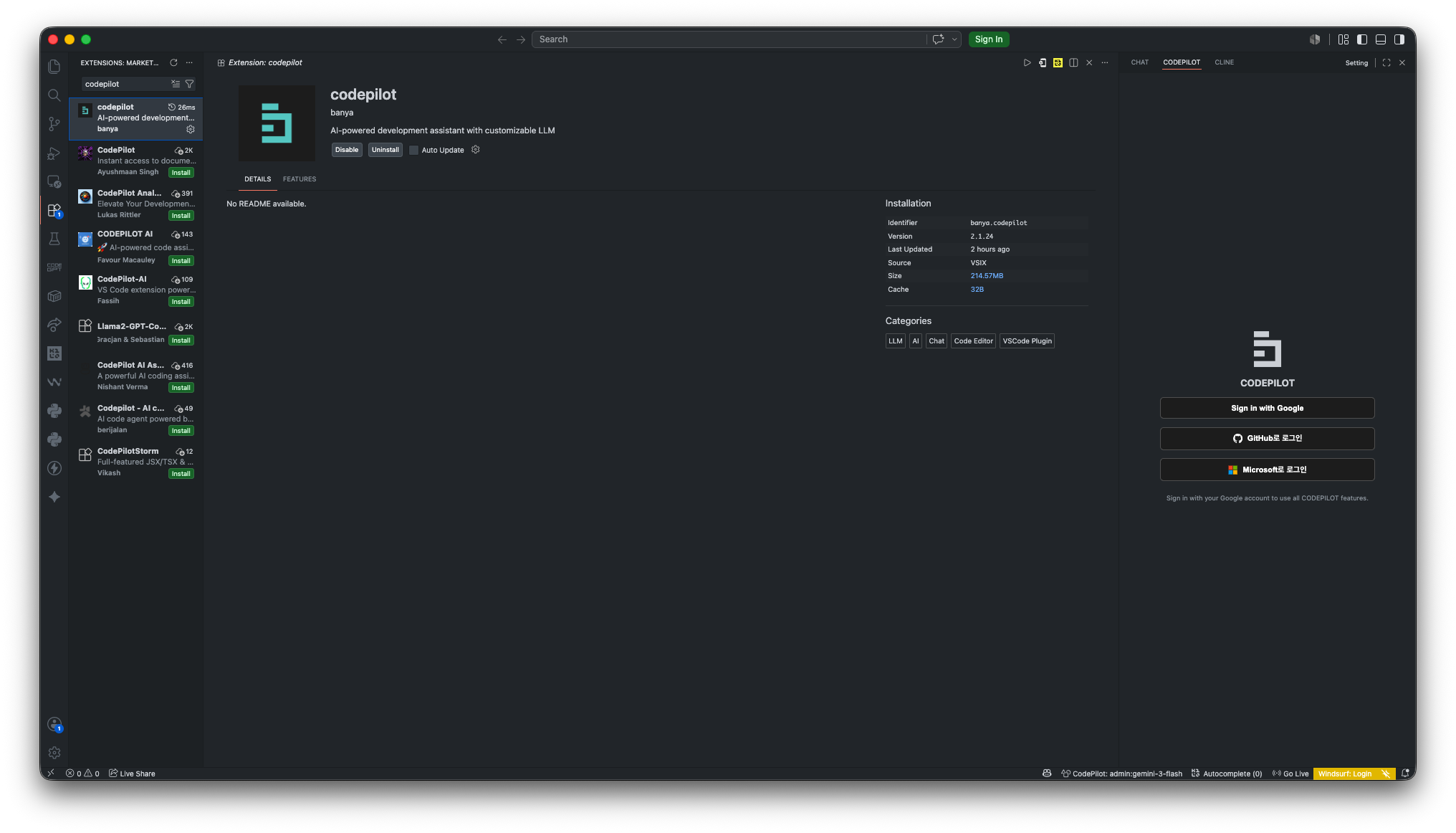This screenshot has height=833, width=1456.
Task: Switch to the CLINE panel tab
Action: coord(1224,62)
